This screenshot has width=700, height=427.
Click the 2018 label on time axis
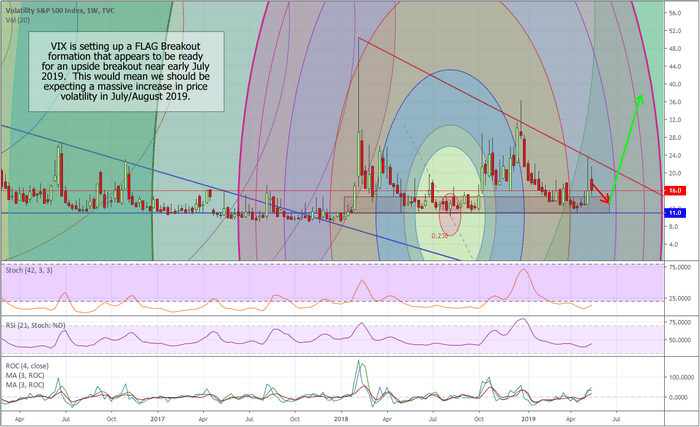341,419
